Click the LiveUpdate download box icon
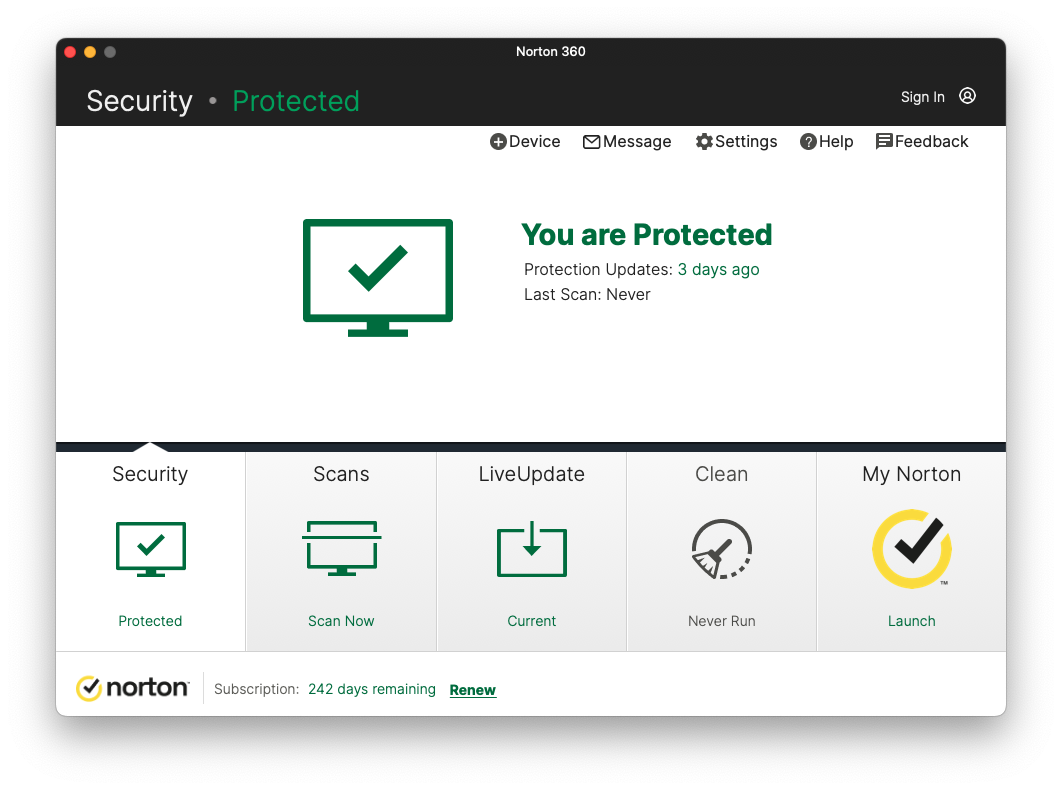This screenshot has width=1062, height=790. (531, 549)
